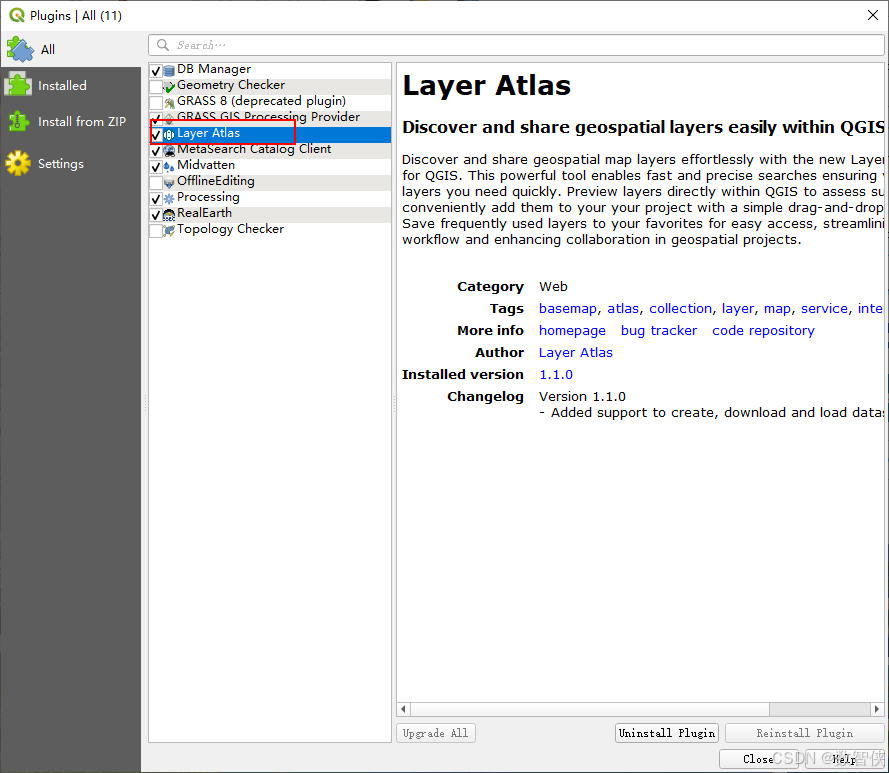Click the map tag link

(777, 309)
